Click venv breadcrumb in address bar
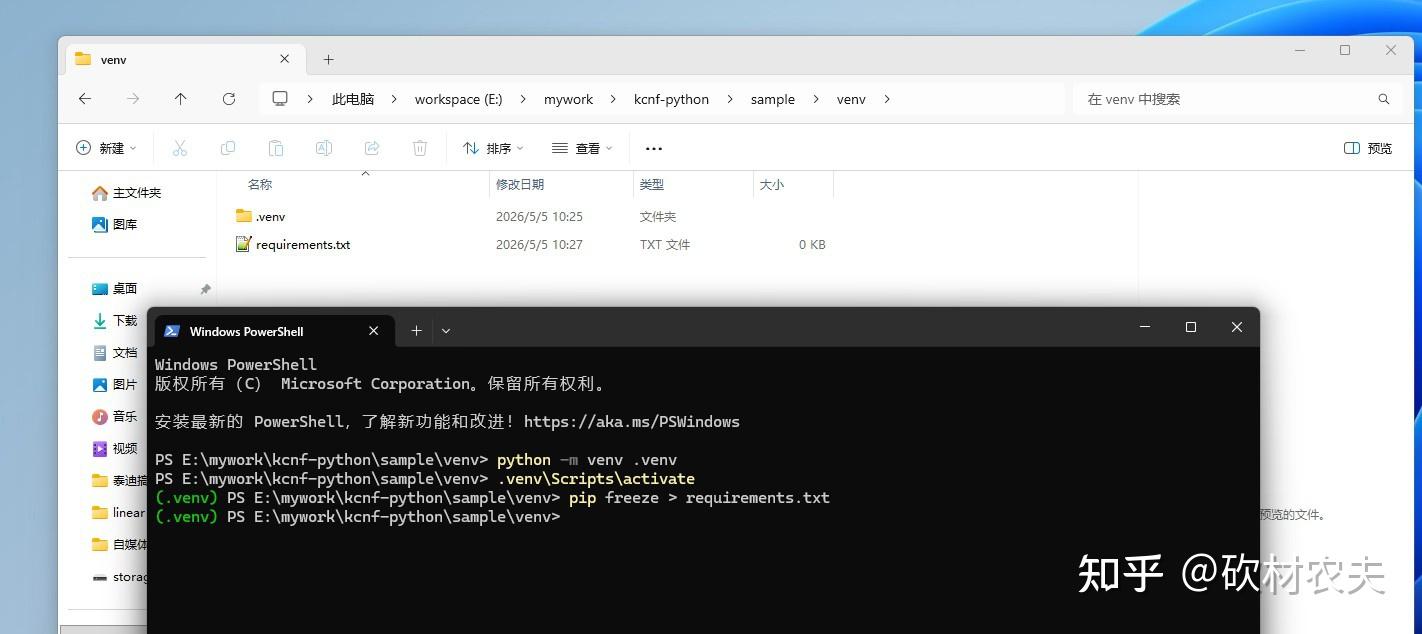The width and height of the screenshot is (1422, 634). click(x=851, y=99)
